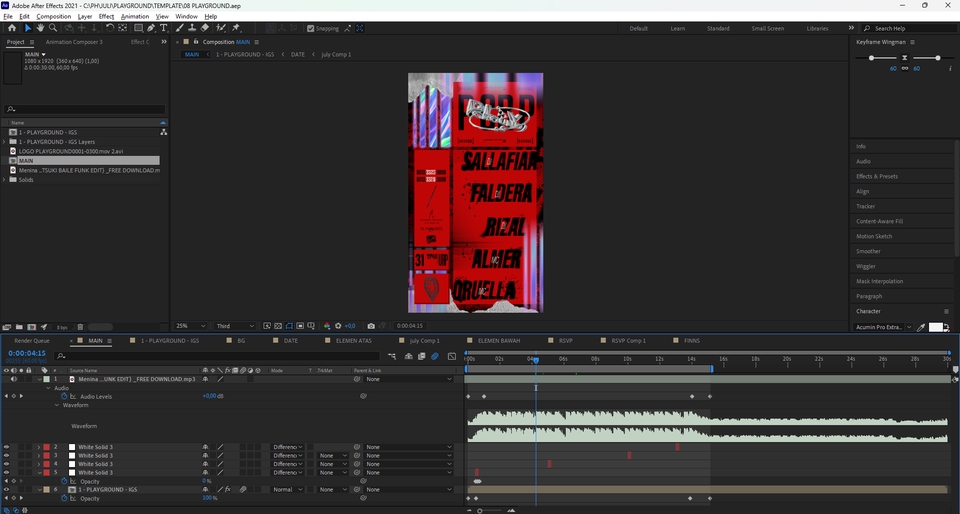Hide White Solid 3 layer 4
960x514 pixels.
tap(7, 464)
